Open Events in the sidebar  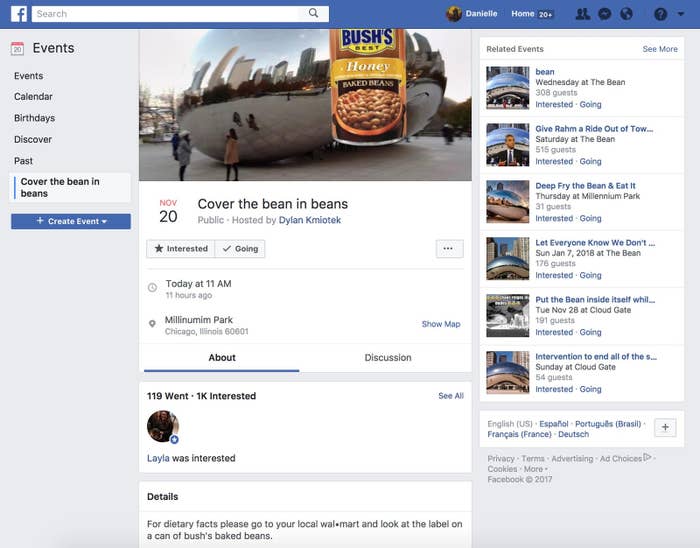point(29,76)
